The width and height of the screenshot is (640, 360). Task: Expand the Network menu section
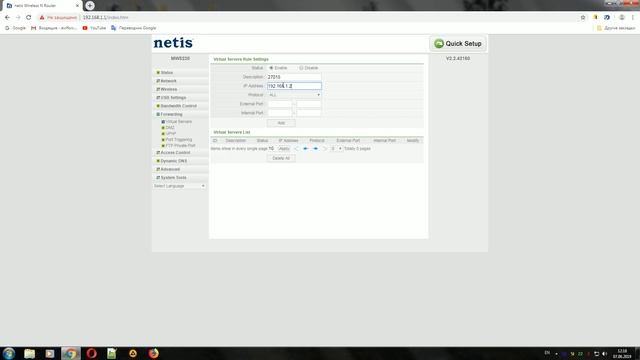(x=169, y=81)
